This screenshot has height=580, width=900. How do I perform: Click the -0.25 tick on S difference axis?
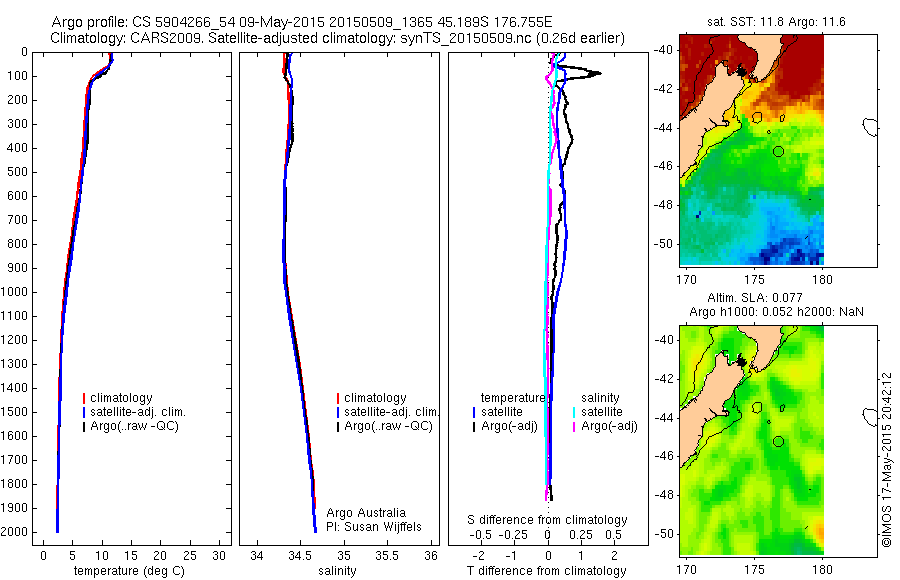514,535
